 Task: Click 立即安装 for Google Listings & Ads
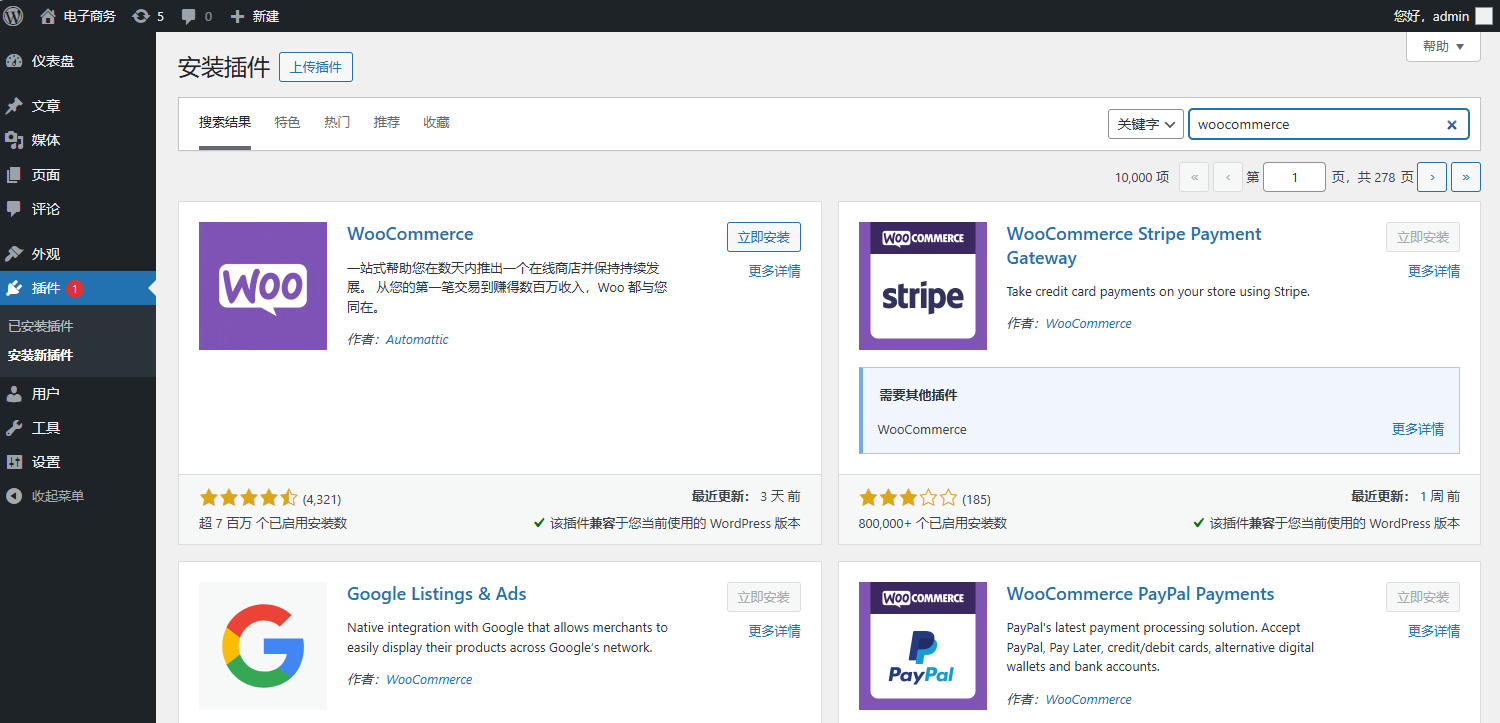click(x=764, y=597)
